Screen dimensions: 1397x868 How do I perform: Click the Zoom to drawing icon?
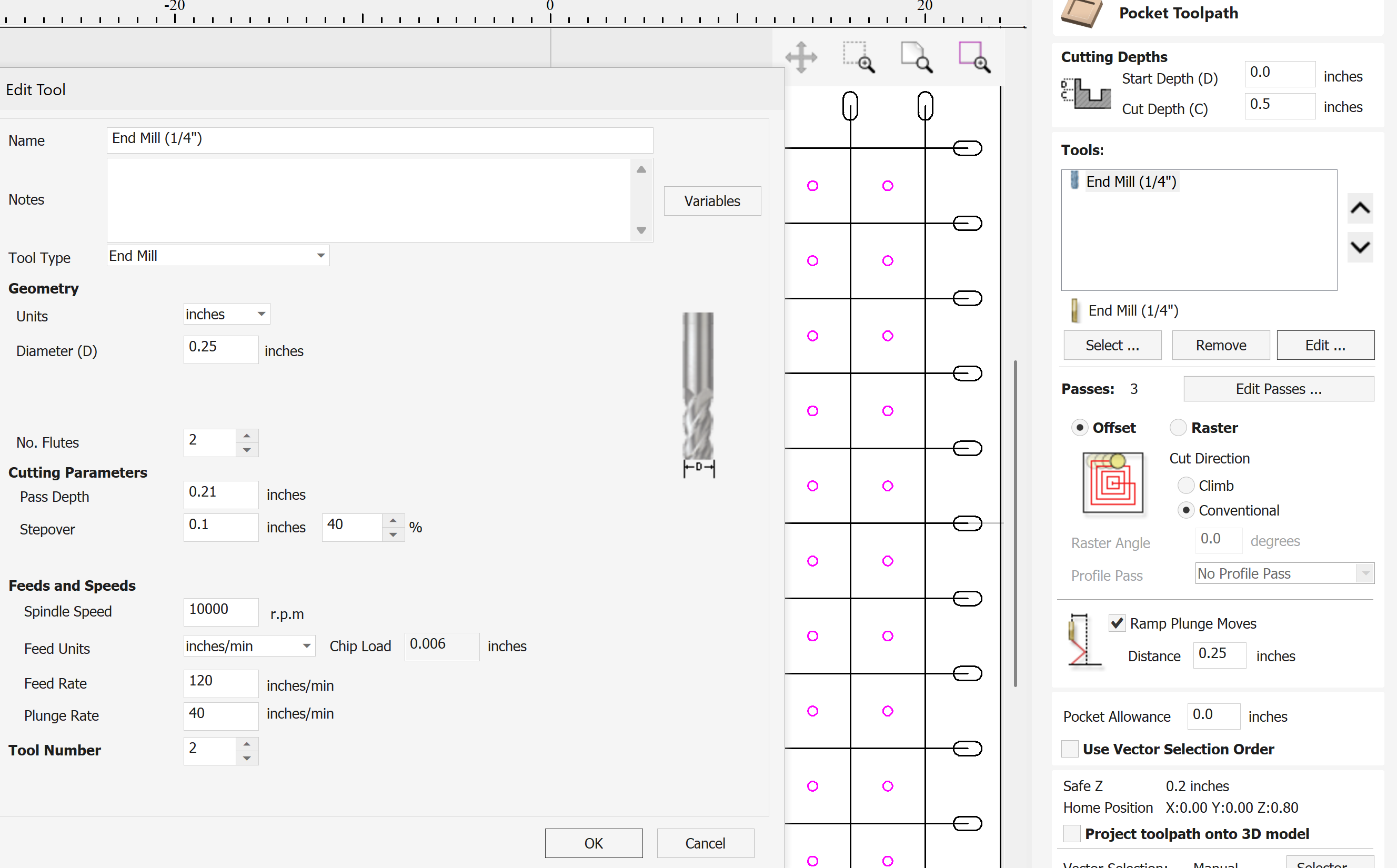[x=917, y=57]
